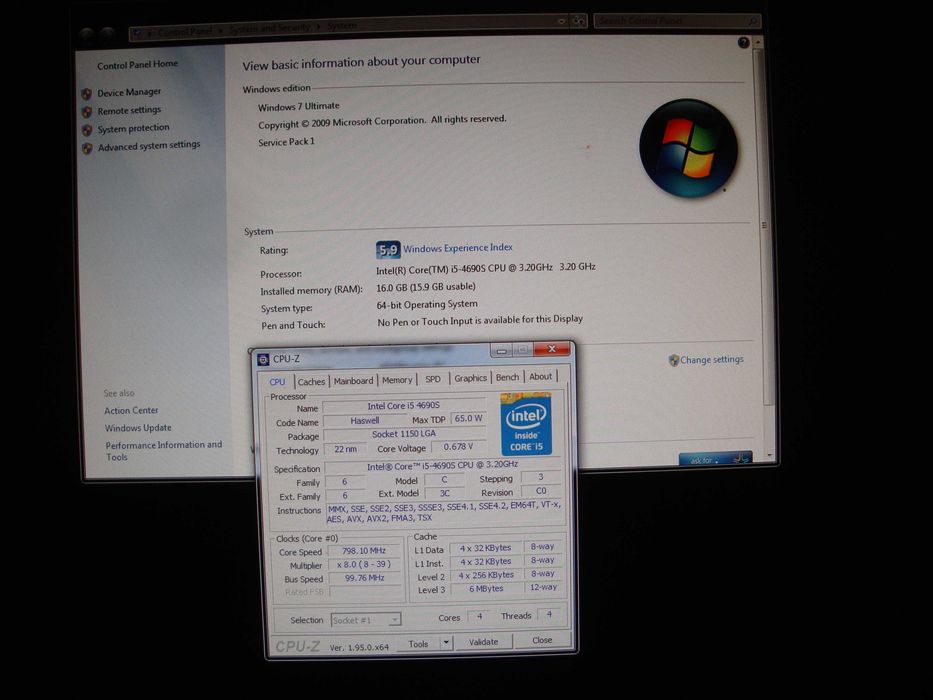Image resolution: width=933 pixels, height=700 pixels.
Task: Go to Control Panel Home
Action: tap(137, 64)
